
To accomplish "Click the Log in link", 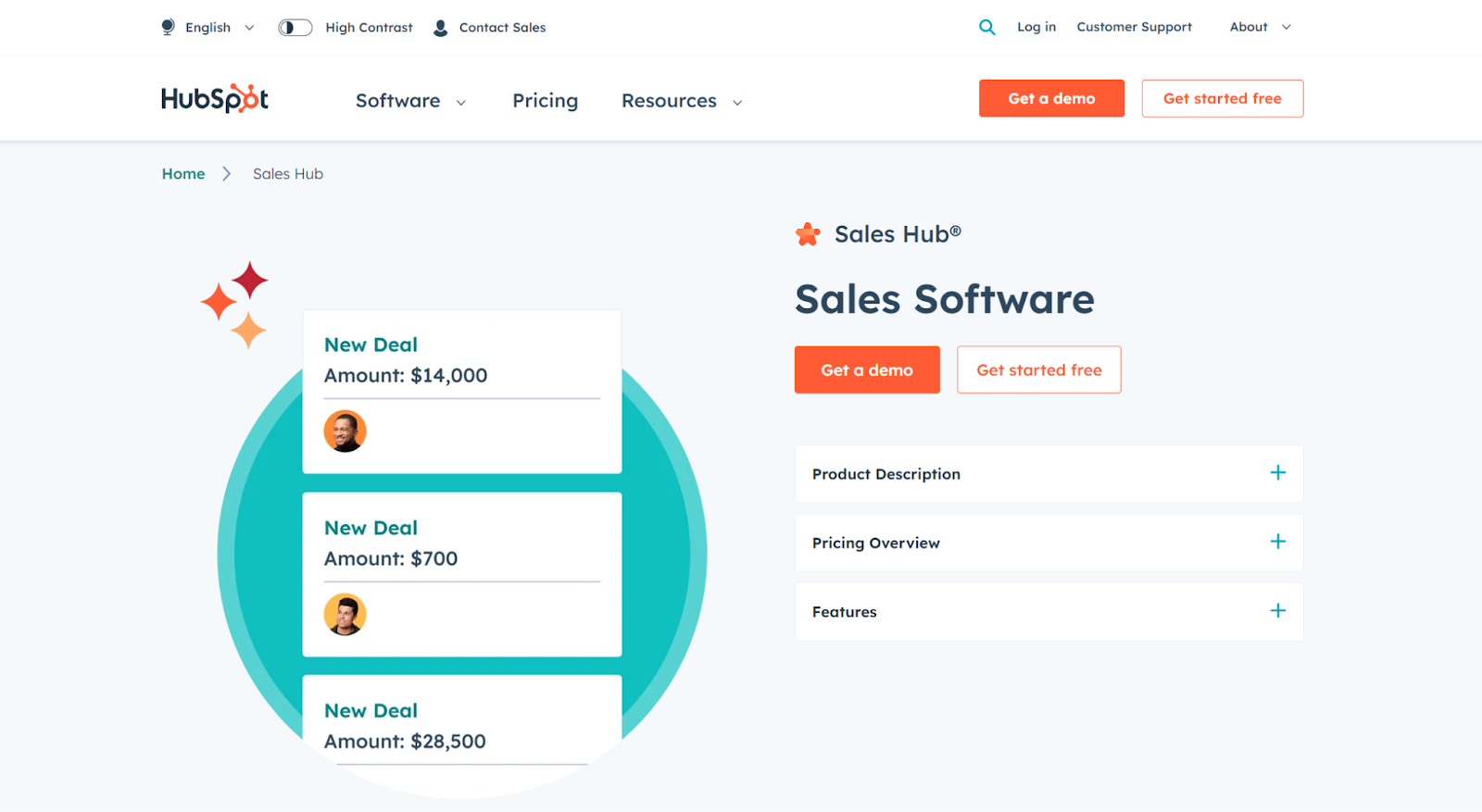I will point(1036,27).
